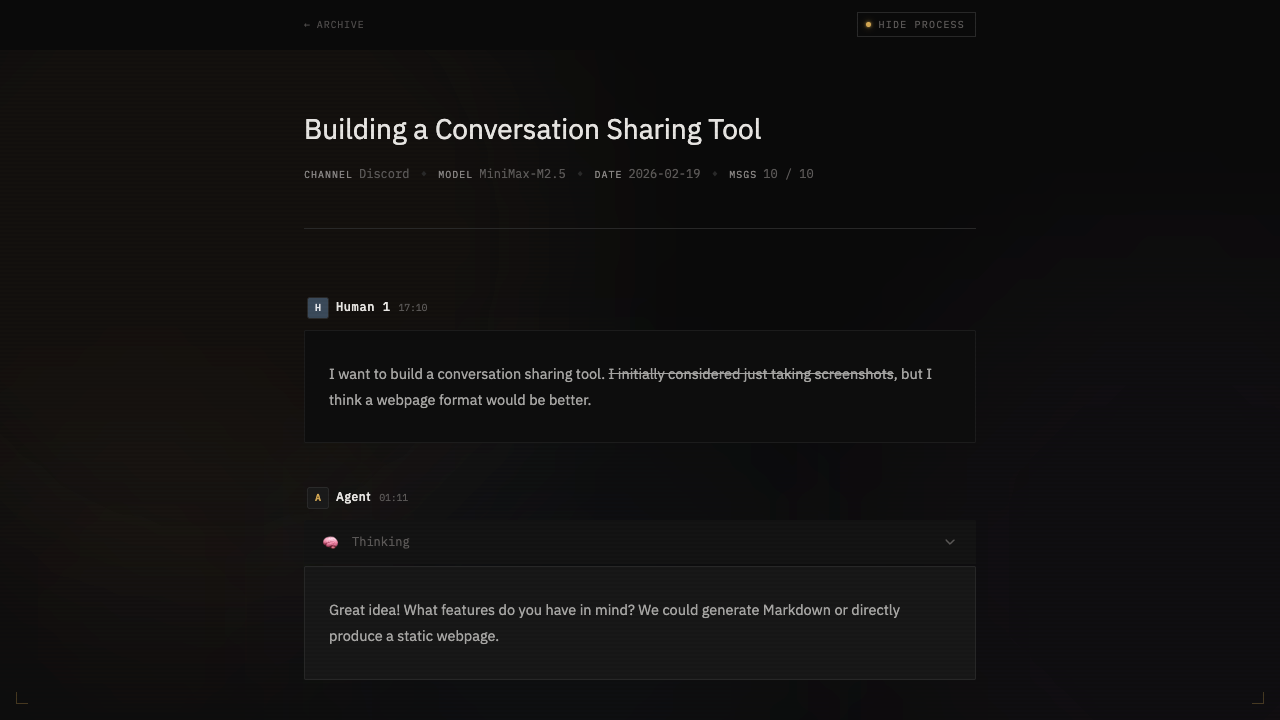This screenshot has height=720, width=1280.
Task: Click the back arrow before ARCHIVE
Action: 307,24
